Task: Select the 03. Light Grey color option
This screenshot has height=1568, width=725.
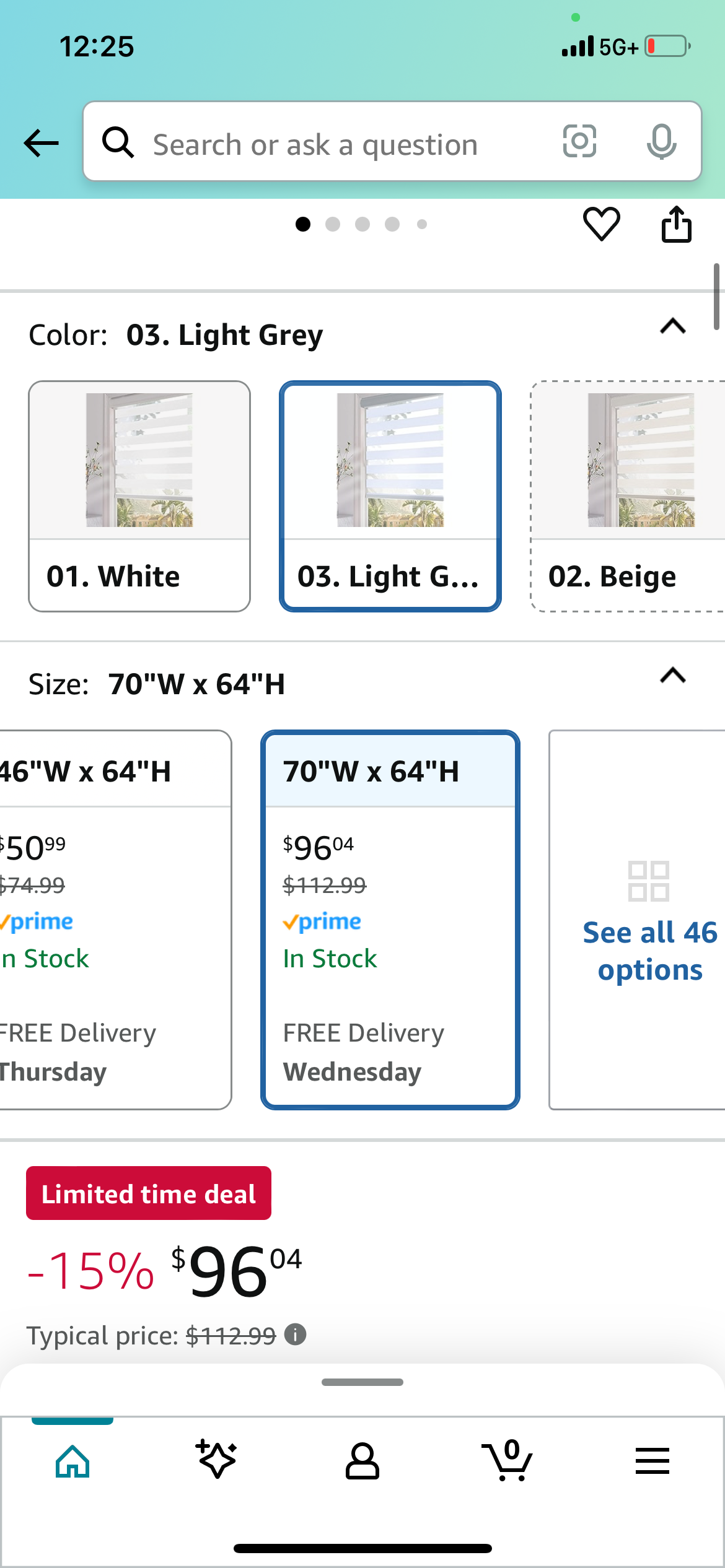Action: 390,496
